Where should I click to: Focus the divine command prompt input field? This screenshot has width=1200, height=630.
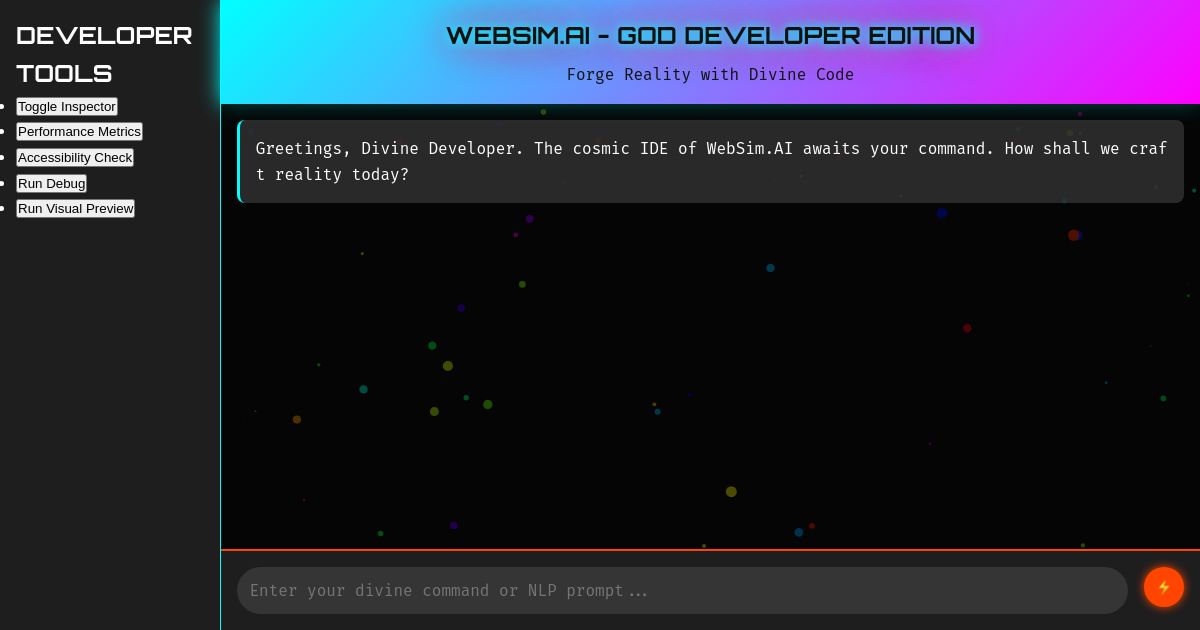682,590
